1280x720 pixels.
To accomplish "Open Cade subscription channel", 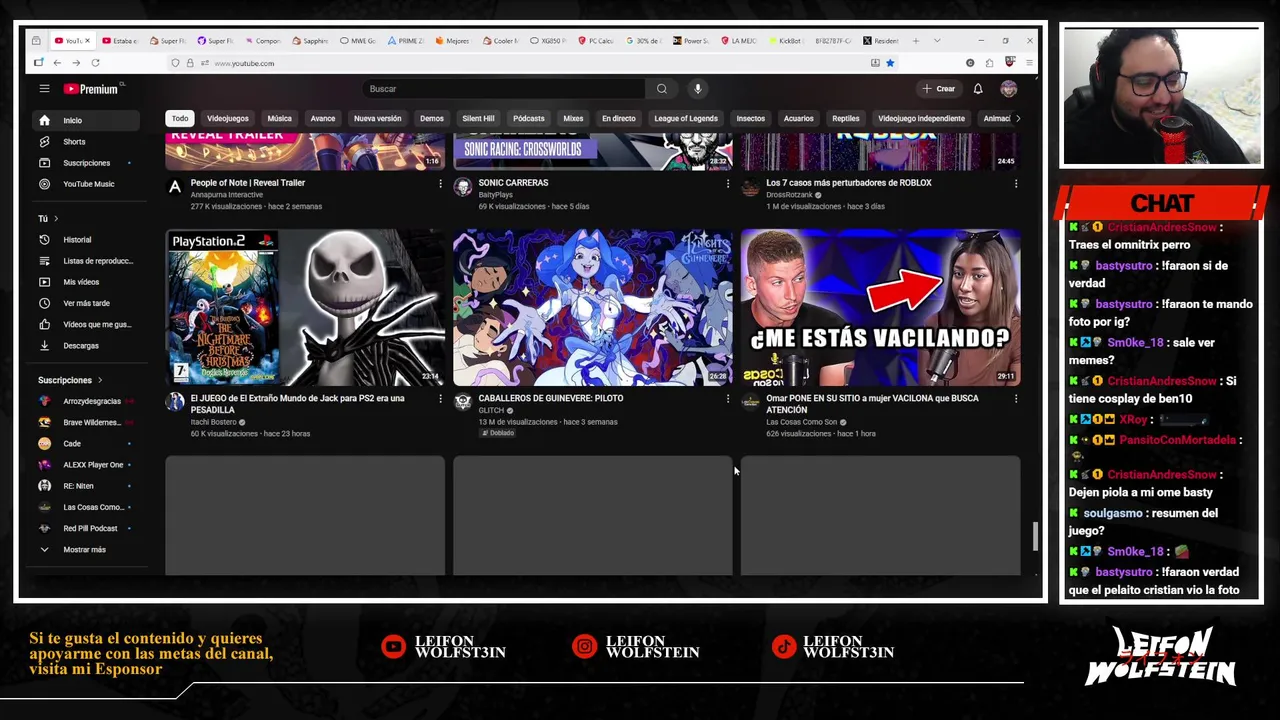I will tap(87, 443).
